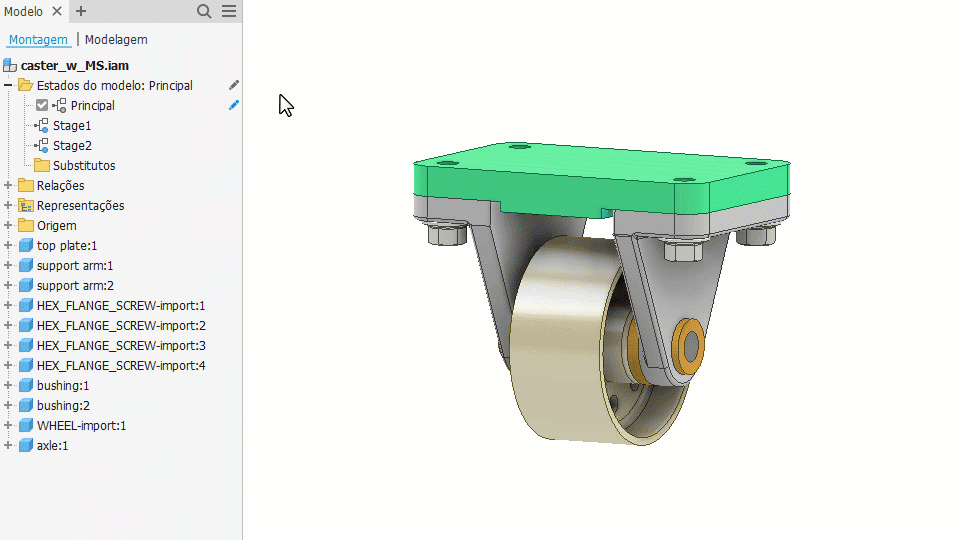This screenshot has width=960, height=540.
Task: Click the Stage1 model state icon
Action: click(42, 126)
